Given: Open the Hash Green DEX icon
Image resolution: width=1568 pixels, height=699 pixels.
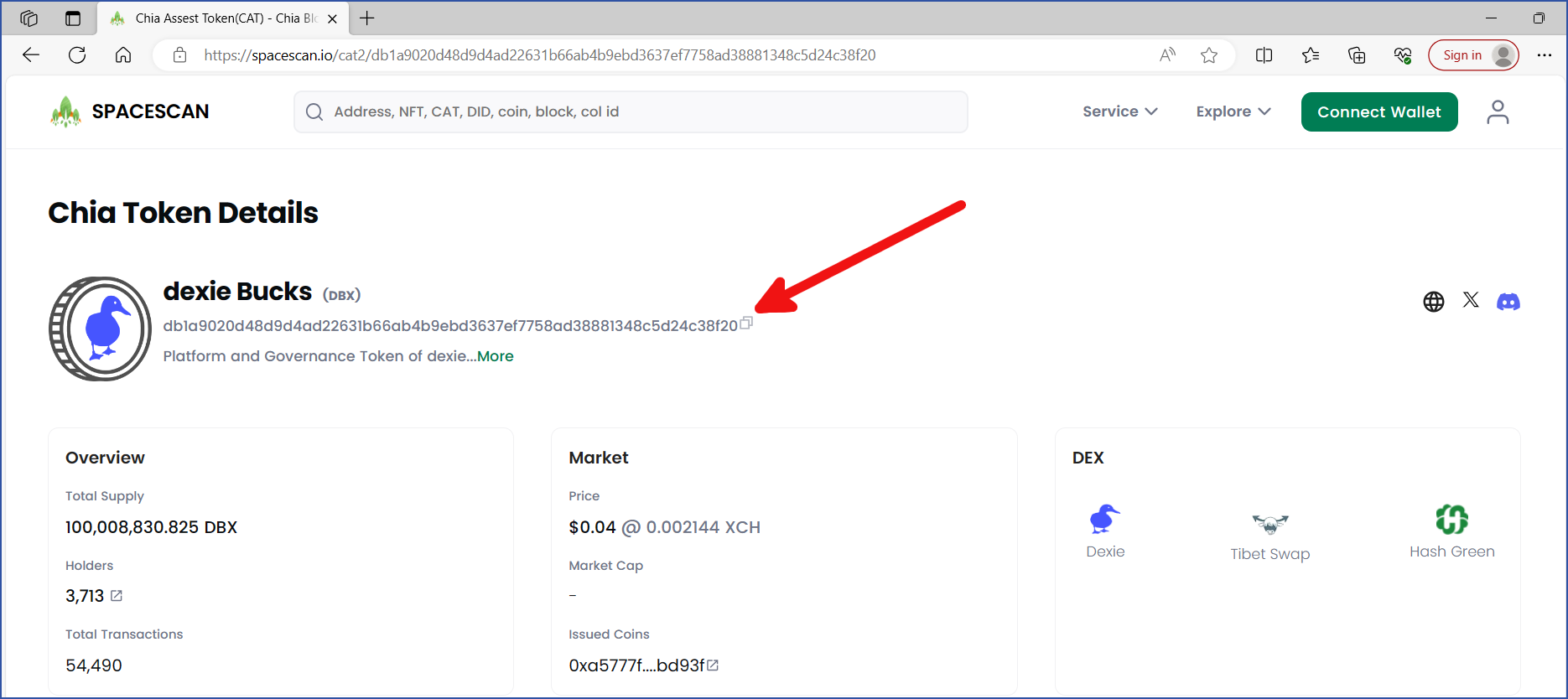Looking at the screenshot, I should [1452, 519].
